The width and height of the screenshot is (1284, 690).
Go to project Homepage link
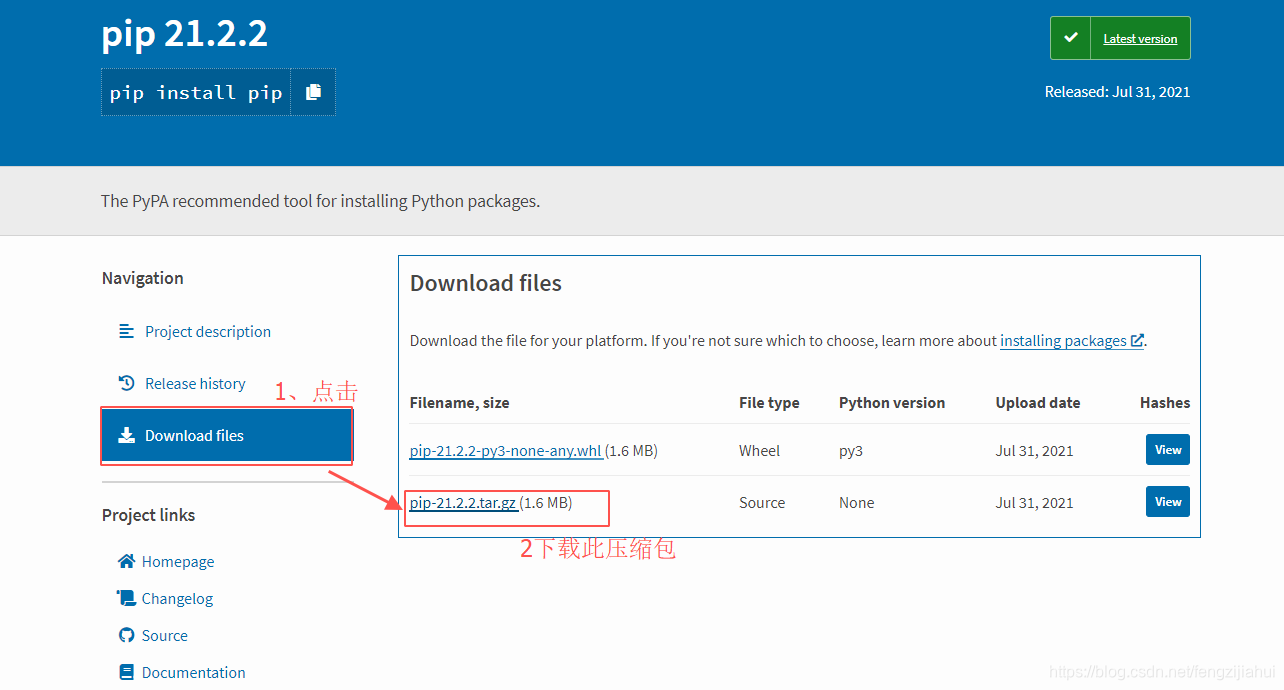[178, 561]
